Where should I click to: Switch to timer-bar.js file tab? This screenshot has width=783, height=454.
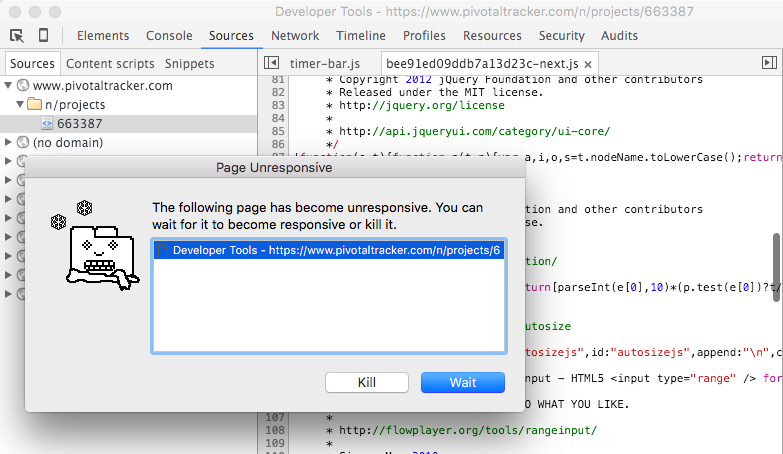tap(325, 64)
